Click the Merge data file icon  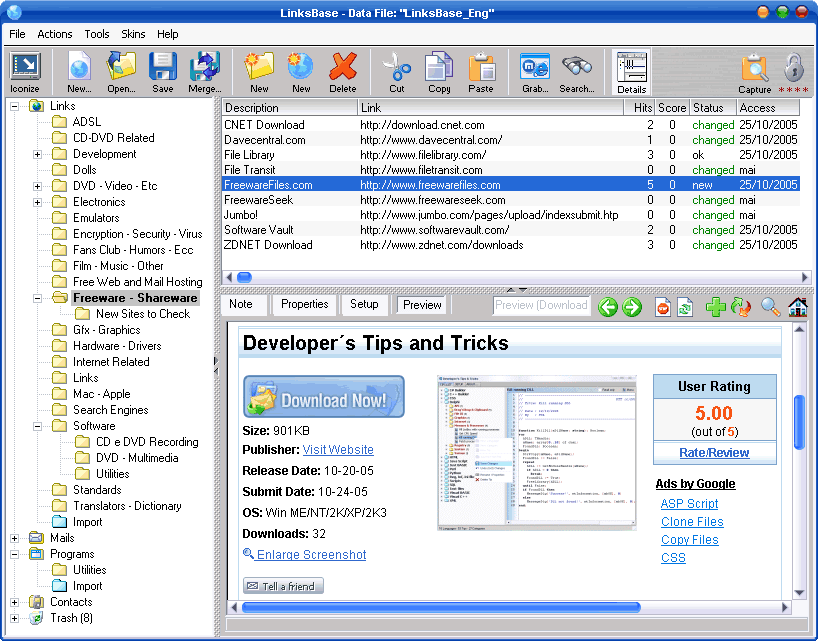[205, 68]
